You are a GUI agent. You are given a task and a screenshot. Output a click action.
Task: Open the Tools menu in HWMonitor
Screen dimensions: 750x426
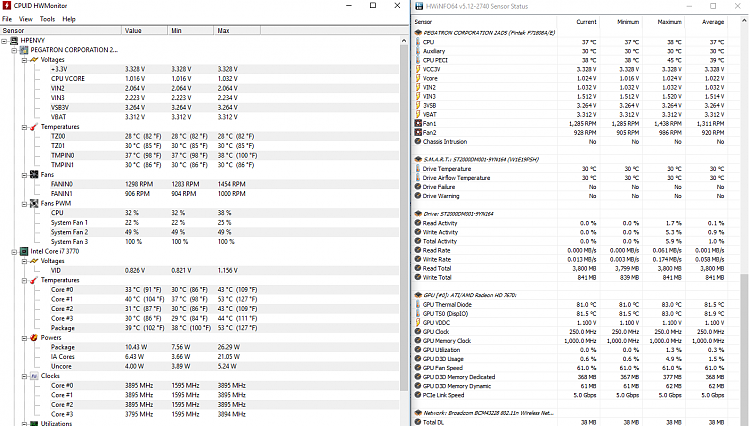pos(46,18)
